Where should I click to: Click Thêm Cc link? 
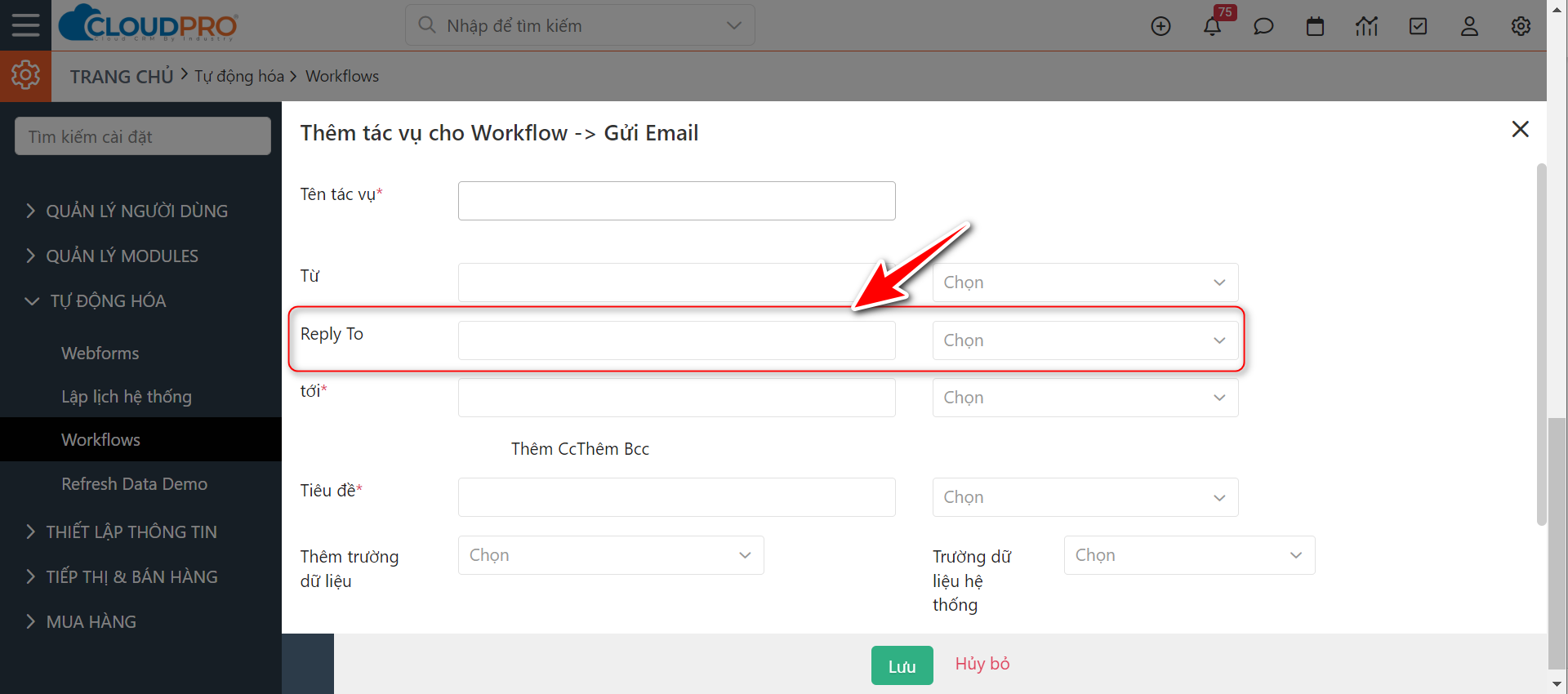[x=544, y=449]
